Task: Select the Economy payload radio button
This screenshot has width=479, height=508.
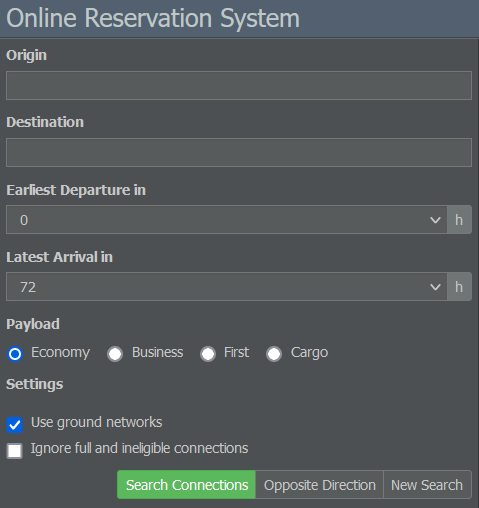Action: pos(15,354)
